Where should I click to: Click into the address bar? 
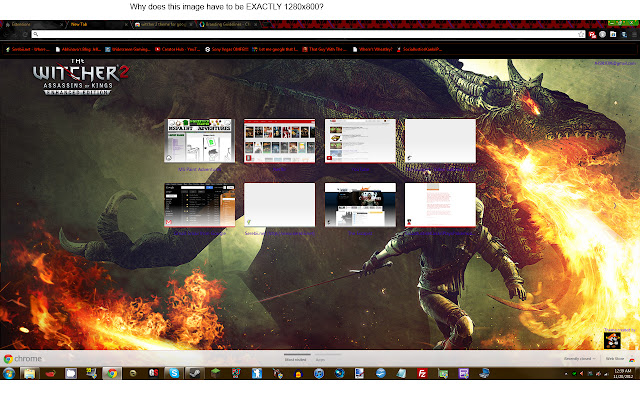click(300, 34)
